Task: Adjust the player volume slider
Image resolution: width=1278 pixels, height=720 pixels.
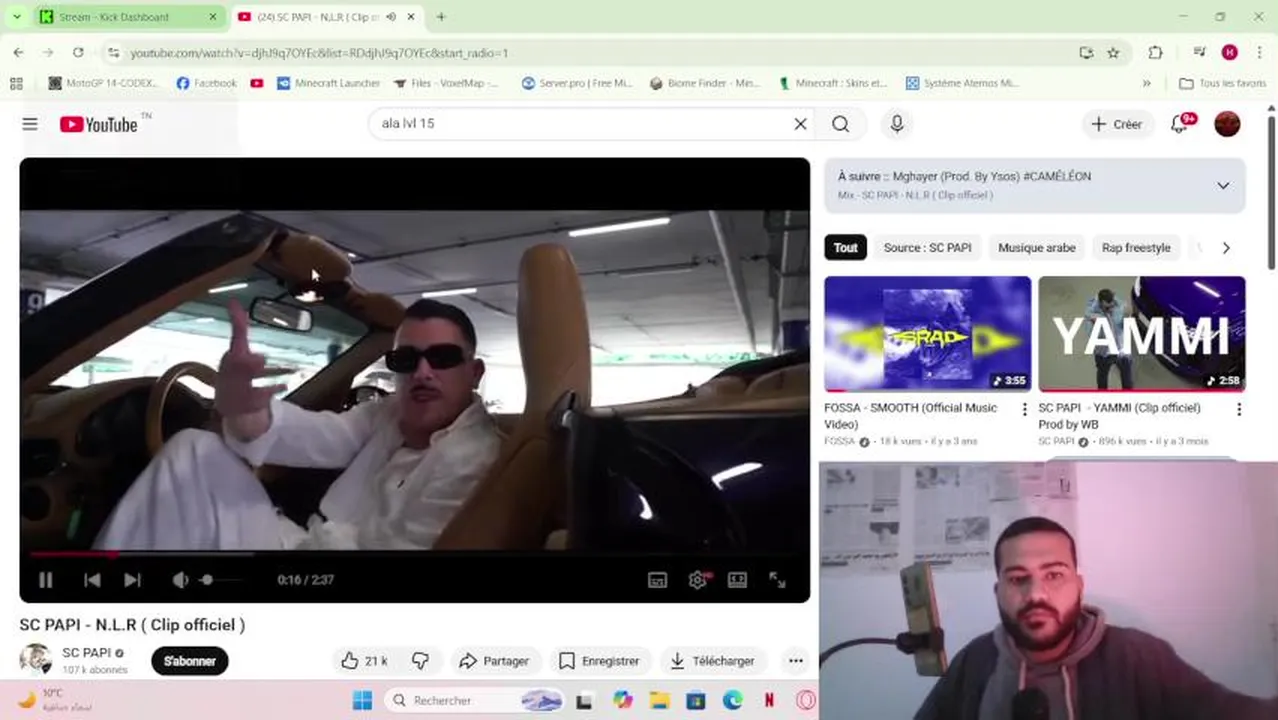Action: click(220, 580)
